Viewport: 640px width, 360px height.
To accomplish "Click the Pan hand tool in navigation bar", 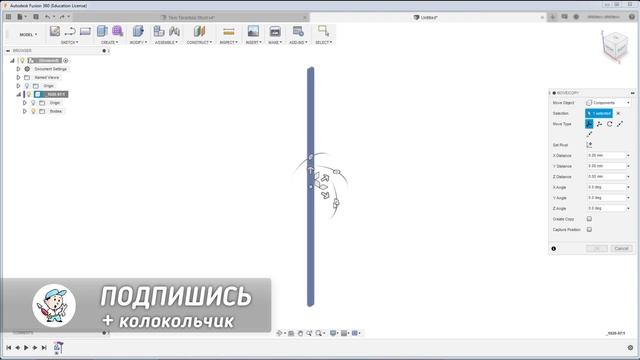I will tap(300, 333).
